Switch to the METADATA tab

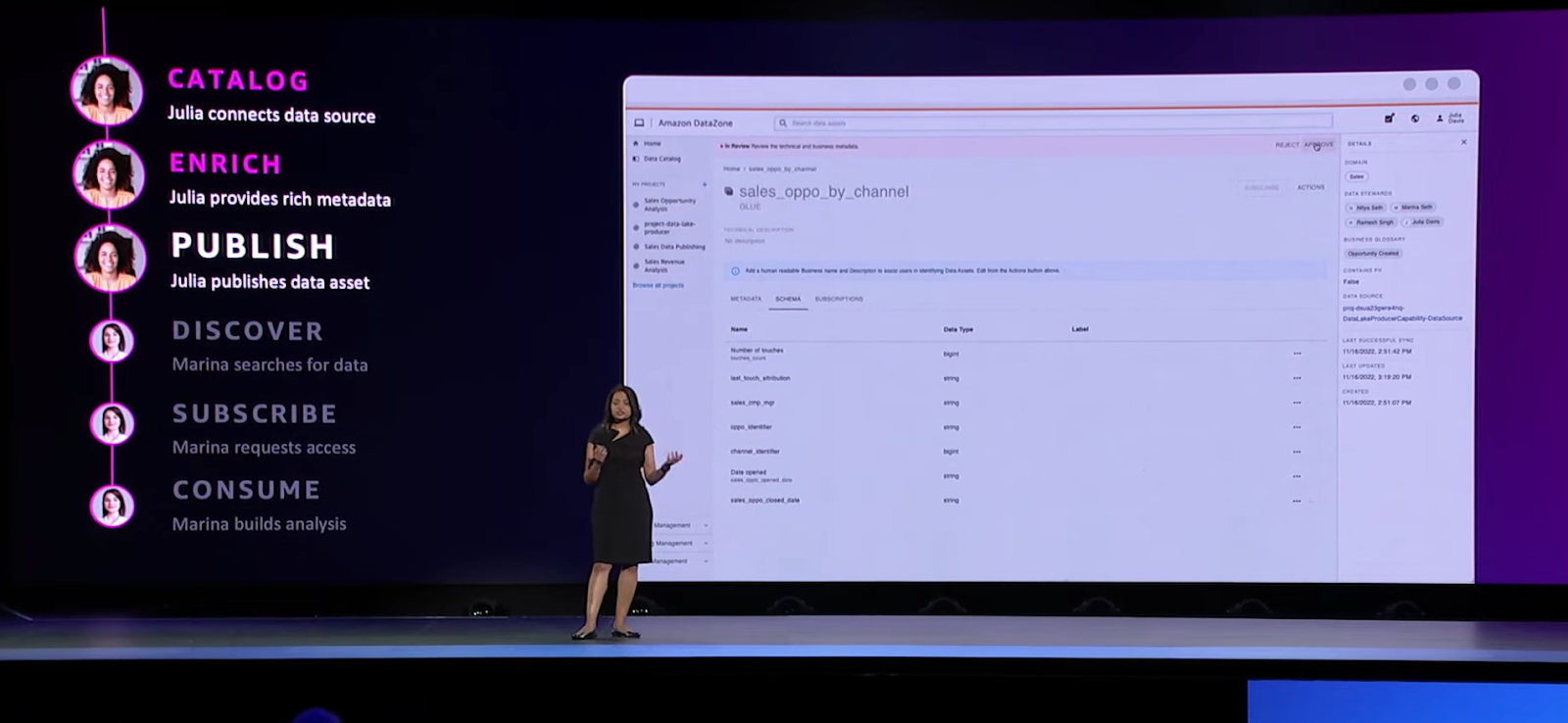point(746,299)
